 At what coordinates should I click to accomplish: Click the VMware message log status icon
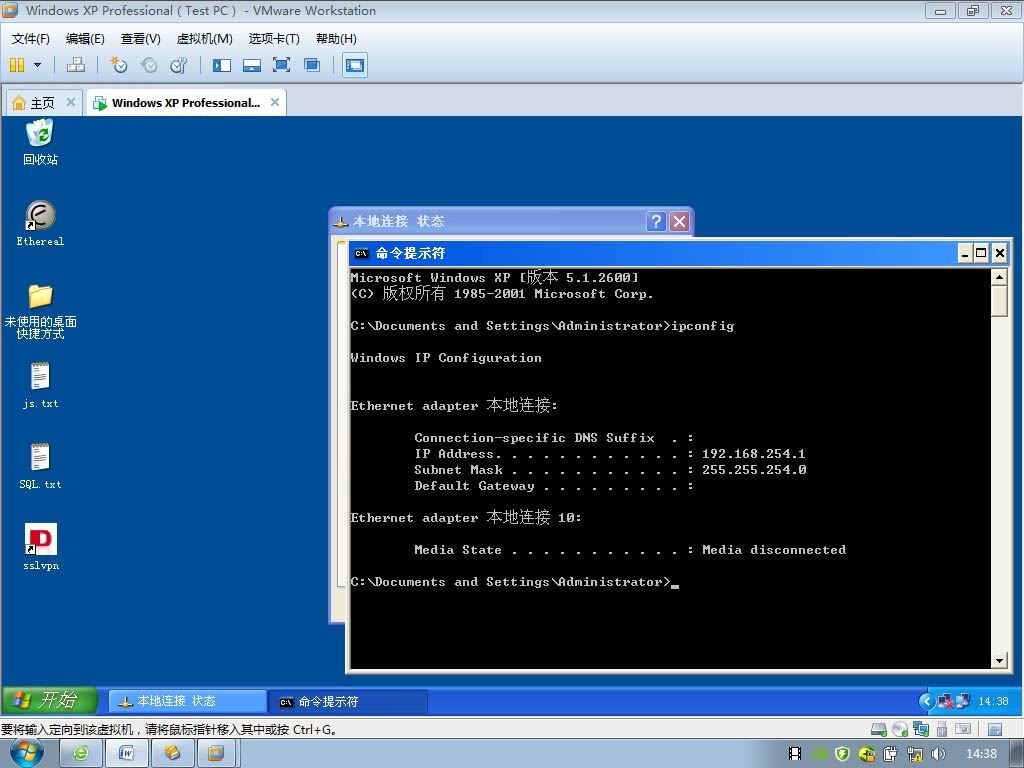tap(995, 729)
